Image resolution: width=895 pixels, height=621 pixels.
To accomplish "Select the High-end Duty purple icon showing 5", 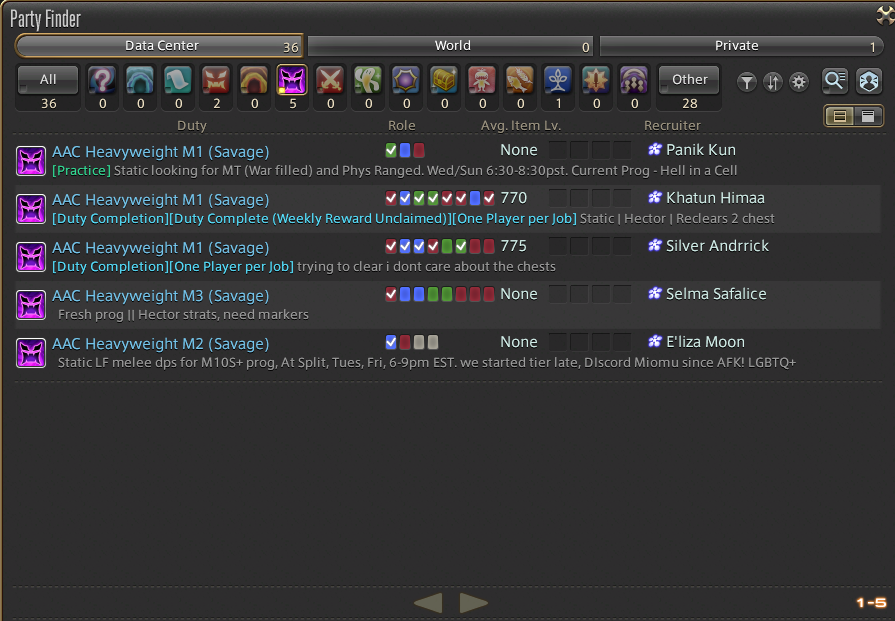I will (x=292, y=80).
